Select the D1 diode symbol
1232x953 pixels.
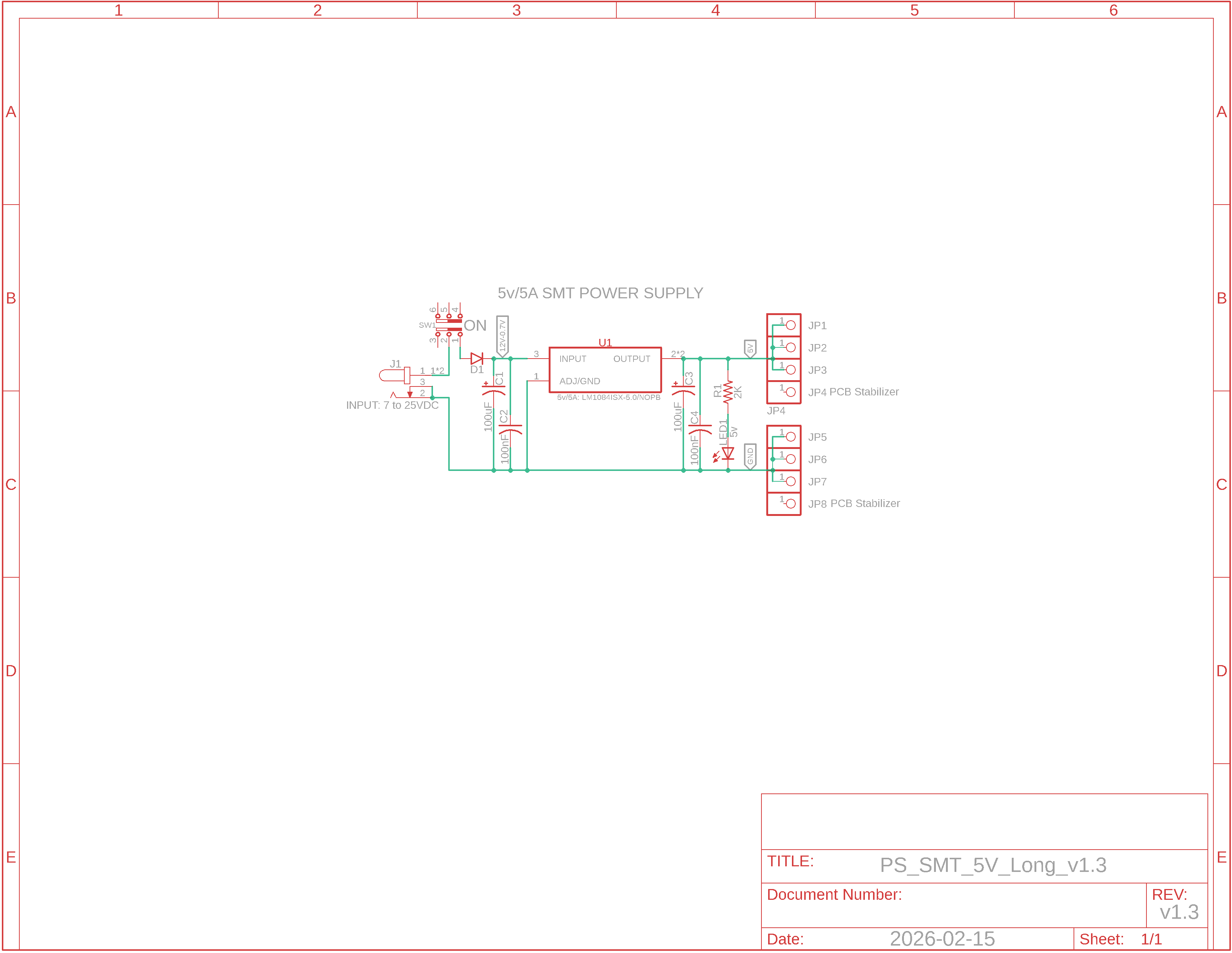coord(477,359)
